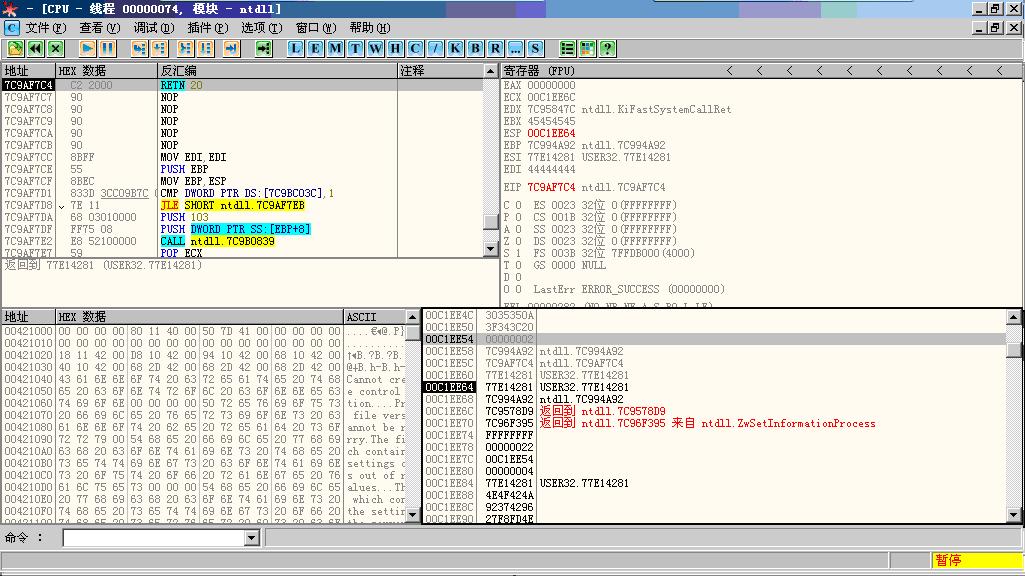
Task: Show source with the S button
Action: tap(535, 48)
